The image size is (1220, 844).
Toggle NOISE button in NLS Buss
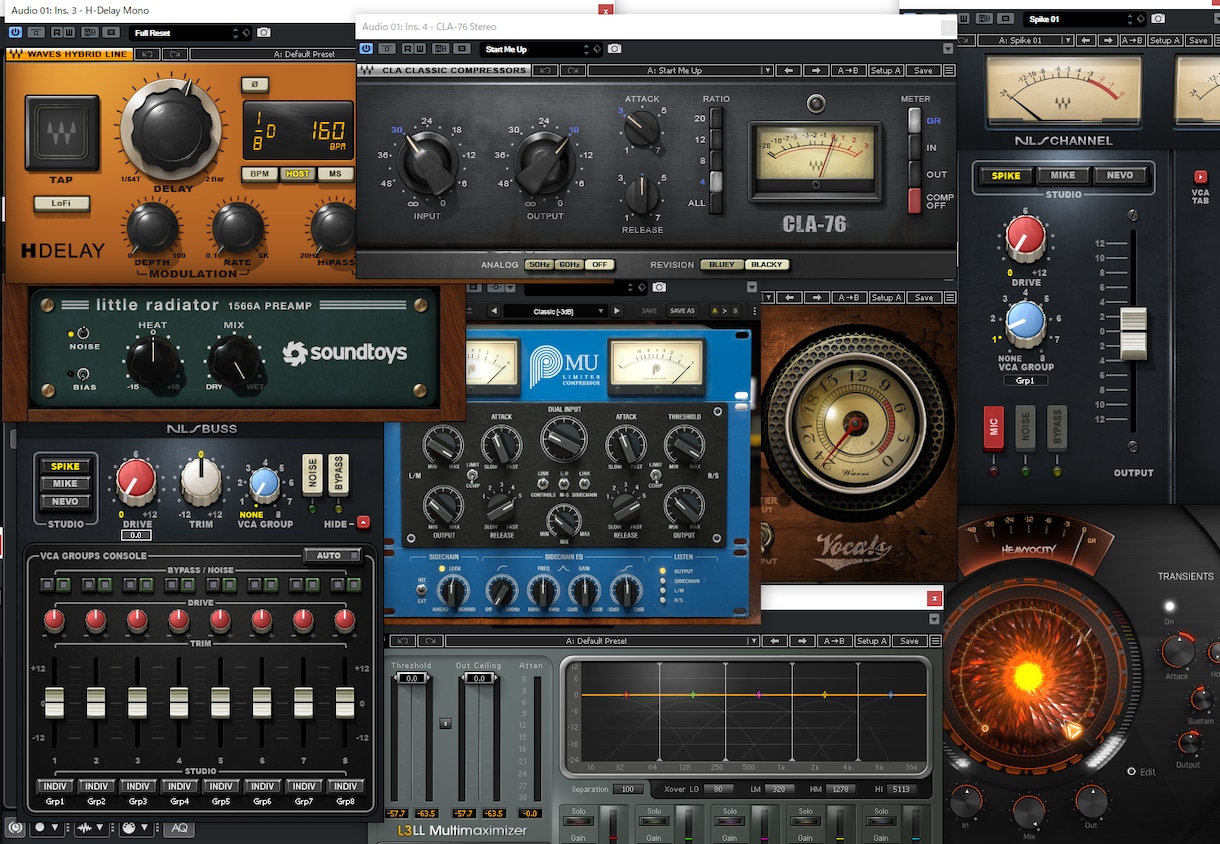click(312, 476)
